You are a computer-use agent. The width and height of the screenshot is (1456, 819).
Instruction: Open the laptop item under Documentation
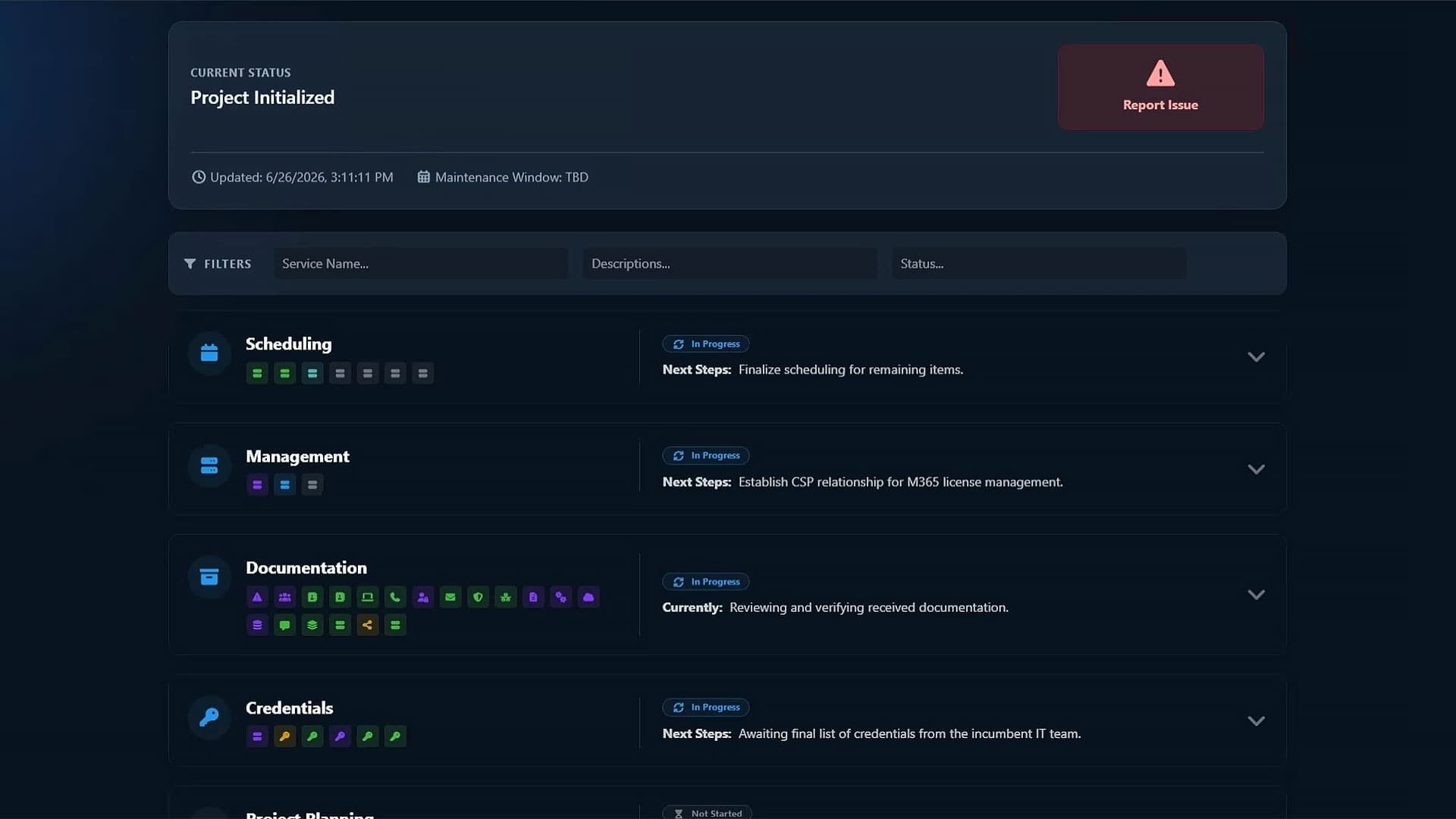click(368, 598)
